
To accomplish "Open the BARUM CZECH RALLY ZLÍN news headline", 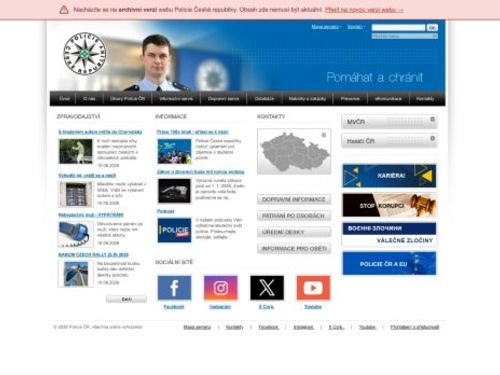I will point(93,255).
